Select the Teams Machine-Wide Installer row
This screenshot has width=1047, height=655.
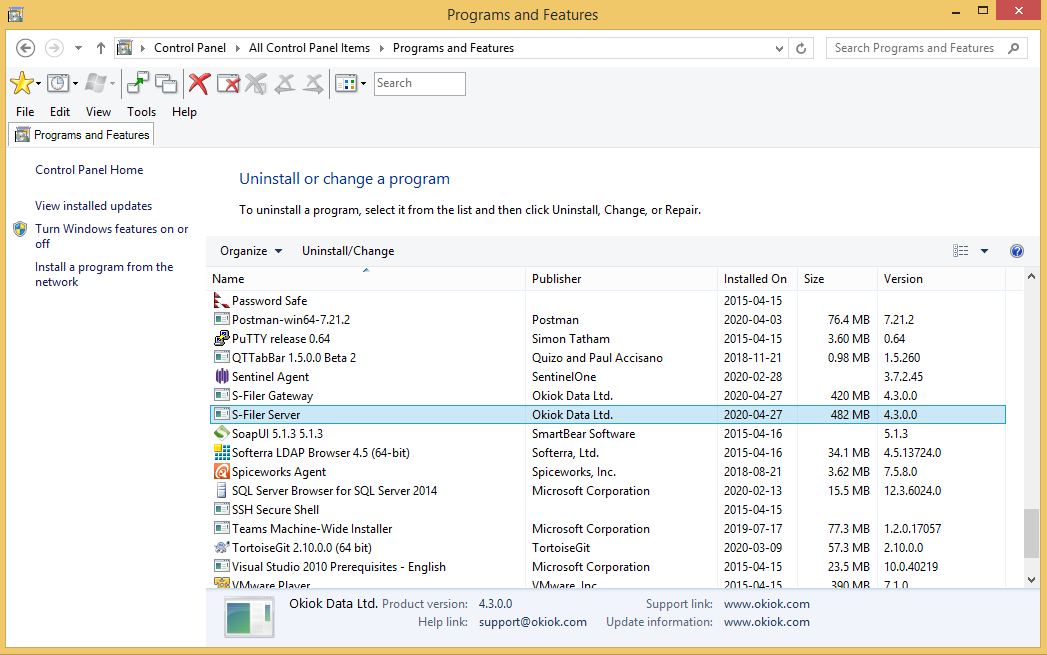pos(608,529)
